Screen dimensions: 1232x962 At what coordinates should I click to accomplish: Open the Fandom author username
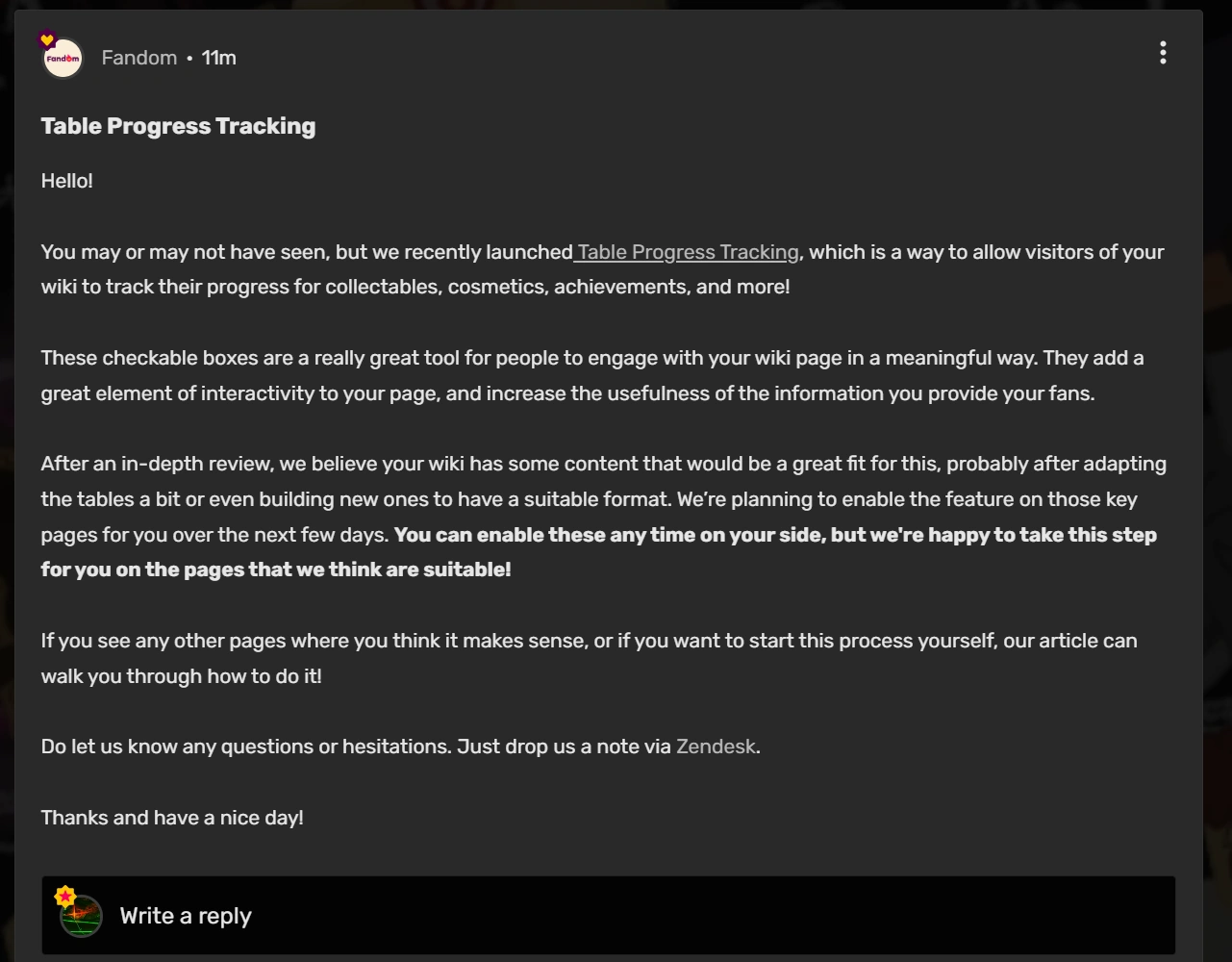[139, 58]
